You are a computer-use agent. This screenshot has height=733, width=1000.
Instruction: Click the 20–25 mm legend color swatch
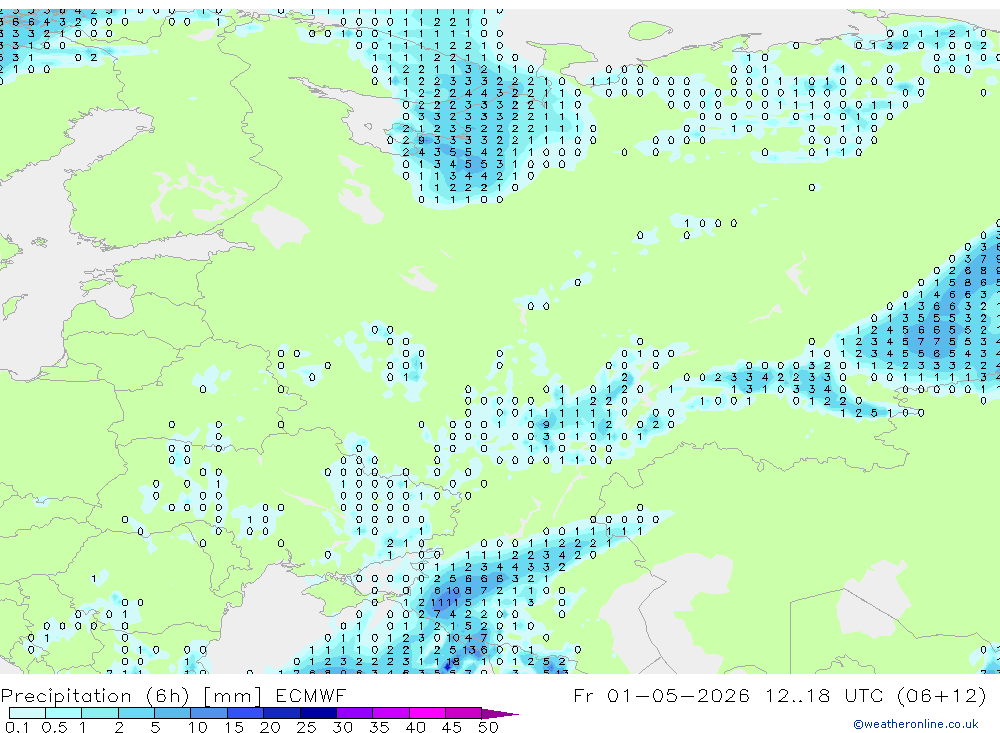pos(281,713)
